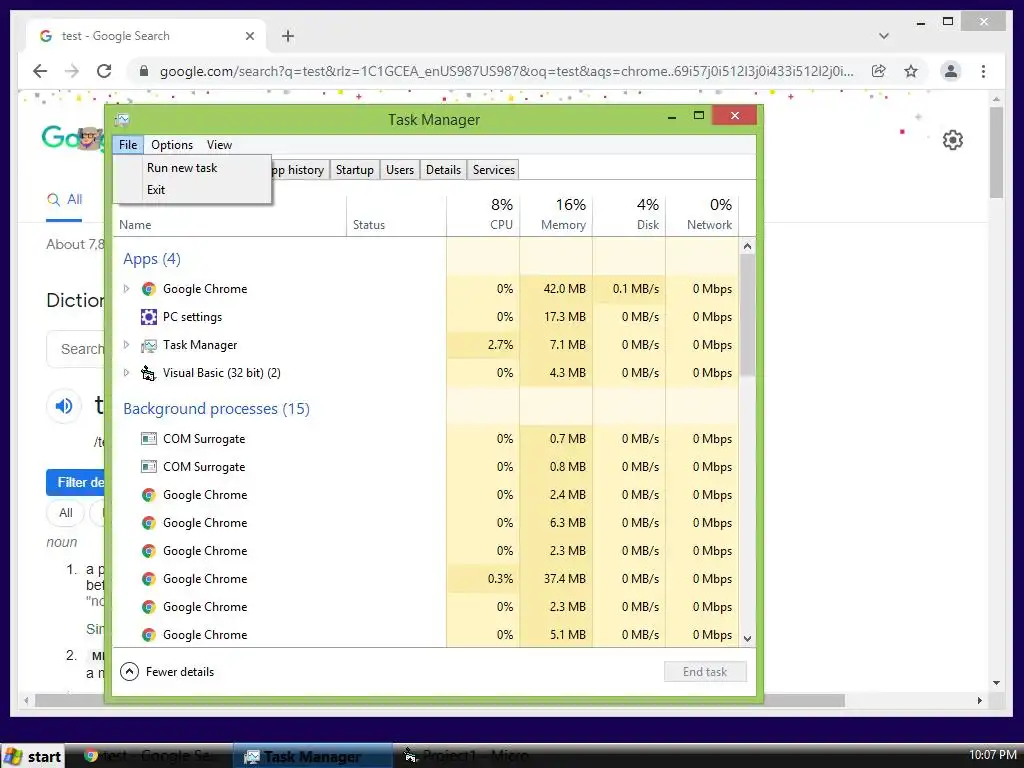The height and width of the screenshot is (768, 1024).
Task: Click the Task Manager process icon in Apps list
Action: pos(149,345)
